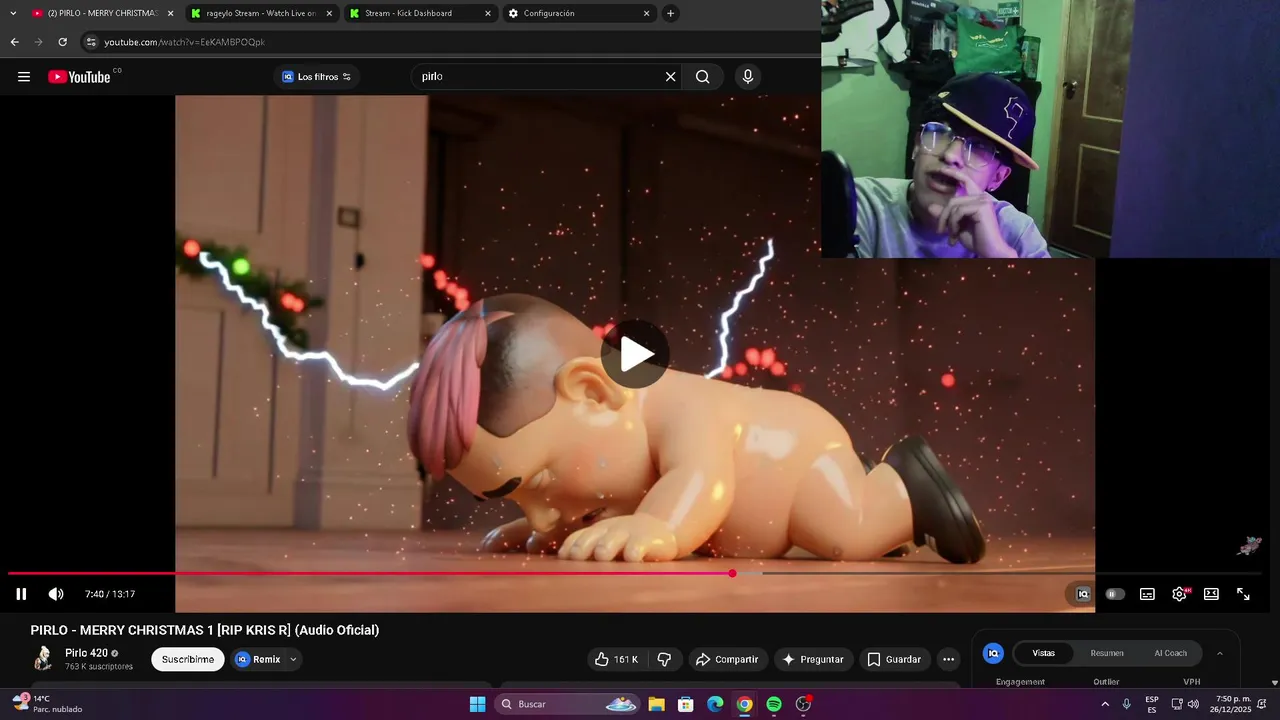Show hidden system tray icons

tap(1105, 704)
